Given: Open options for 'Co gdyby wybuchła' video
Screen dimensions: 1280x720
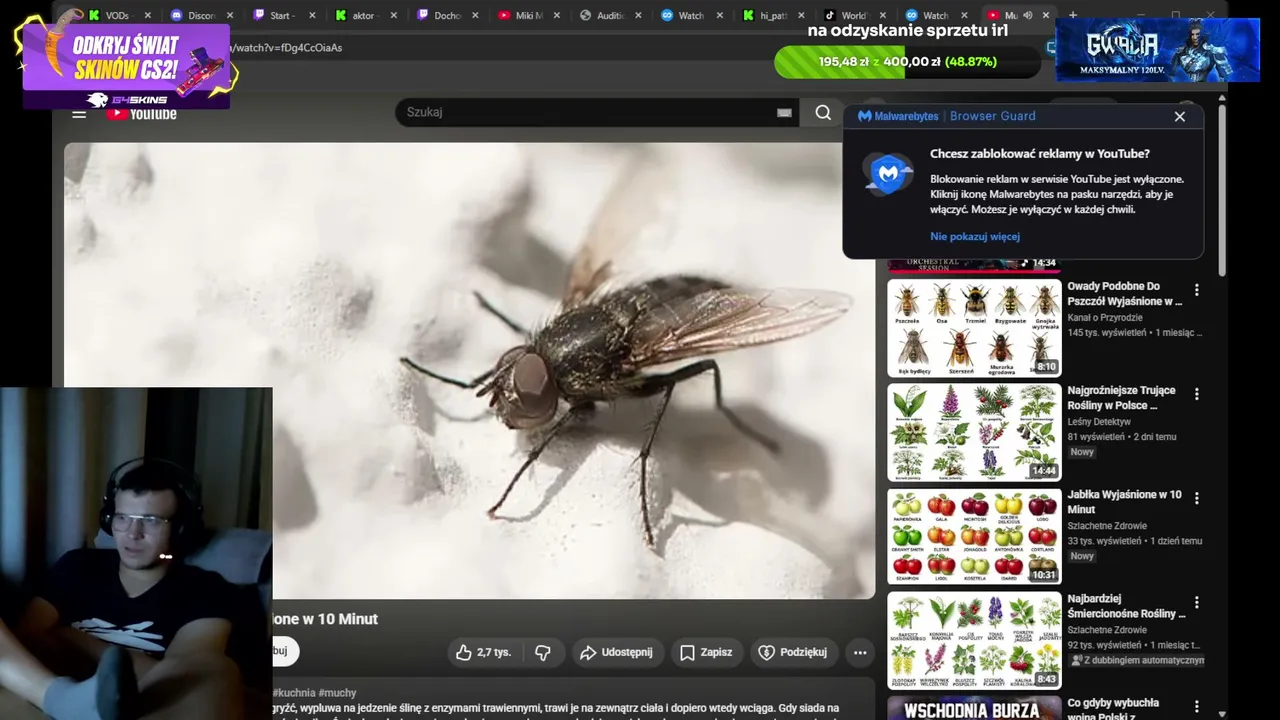Looking at the screenshot, I should [x=1196, y=707].
